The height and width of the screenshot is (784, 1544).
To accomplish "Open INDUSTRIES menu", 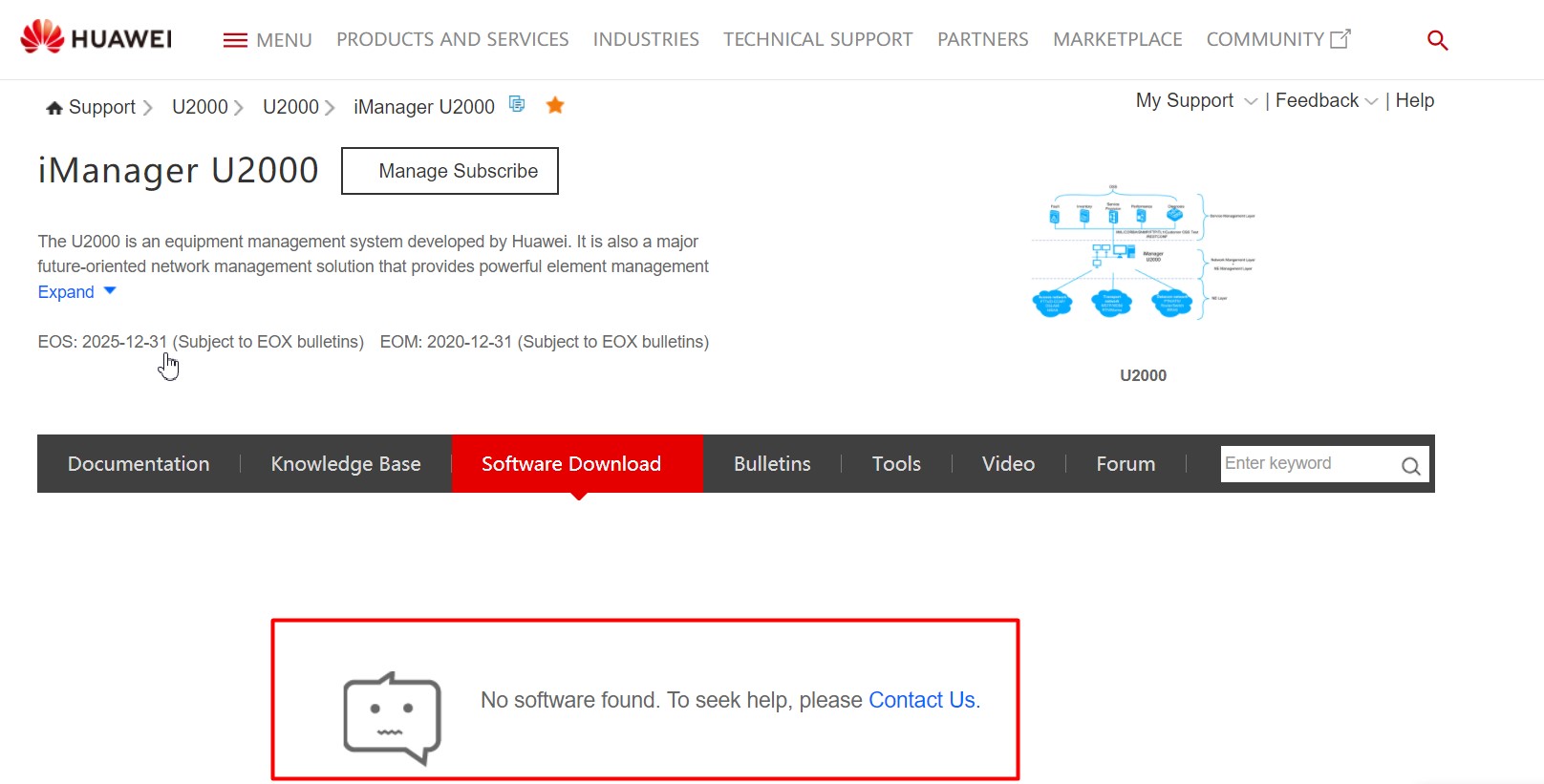I will (646, 39).
